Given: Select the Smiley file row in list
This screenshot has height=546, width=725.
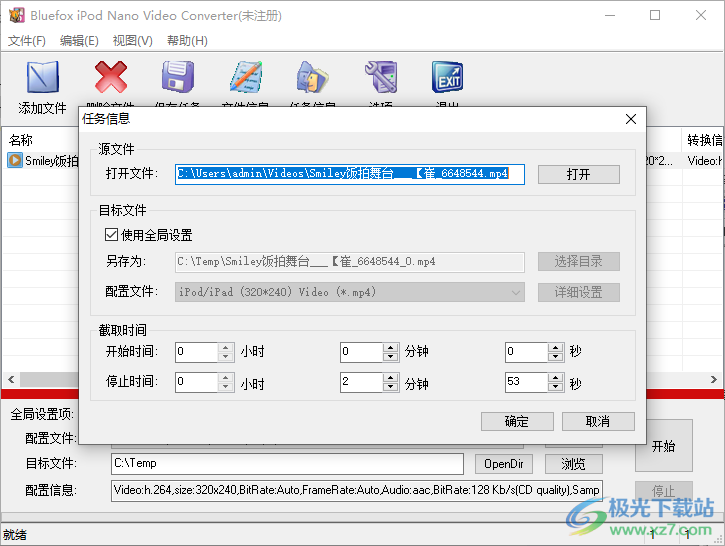Looking at the screenshot, I should [43, 160].
